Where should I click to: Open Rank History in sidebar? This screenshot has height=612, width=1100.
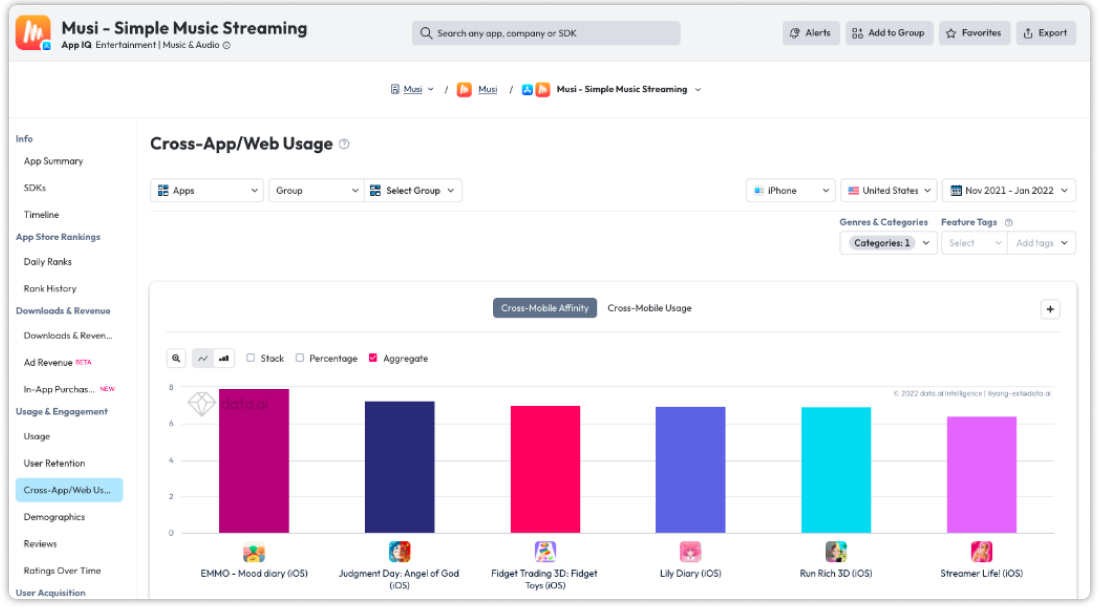point(50,288)
